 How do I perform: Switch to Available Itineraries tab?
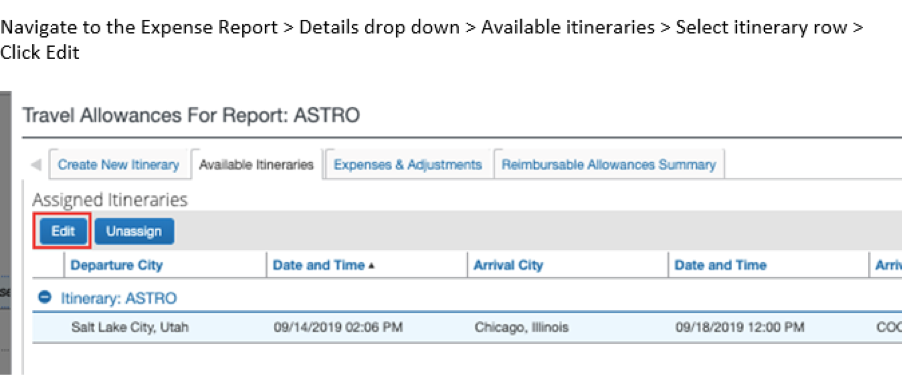(x=256, y=164)
